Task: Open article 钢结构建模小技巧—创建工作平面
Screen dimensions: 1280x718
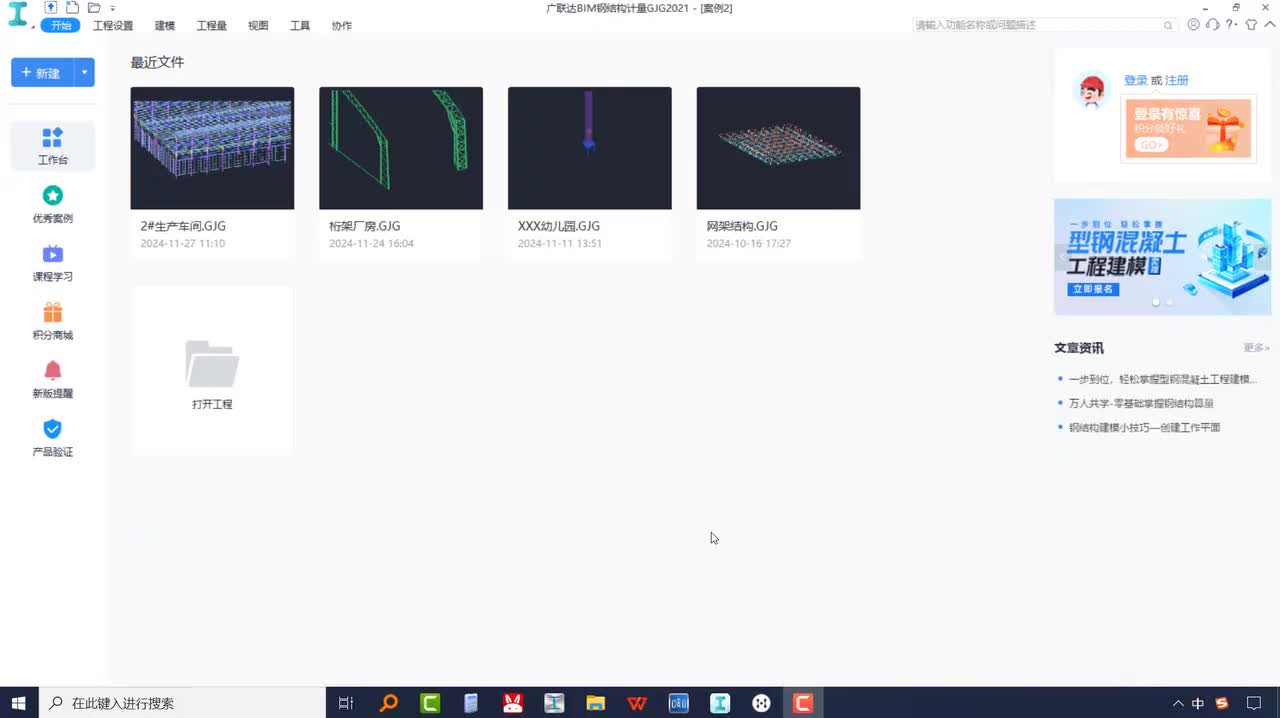Action: pos(1144,427)
